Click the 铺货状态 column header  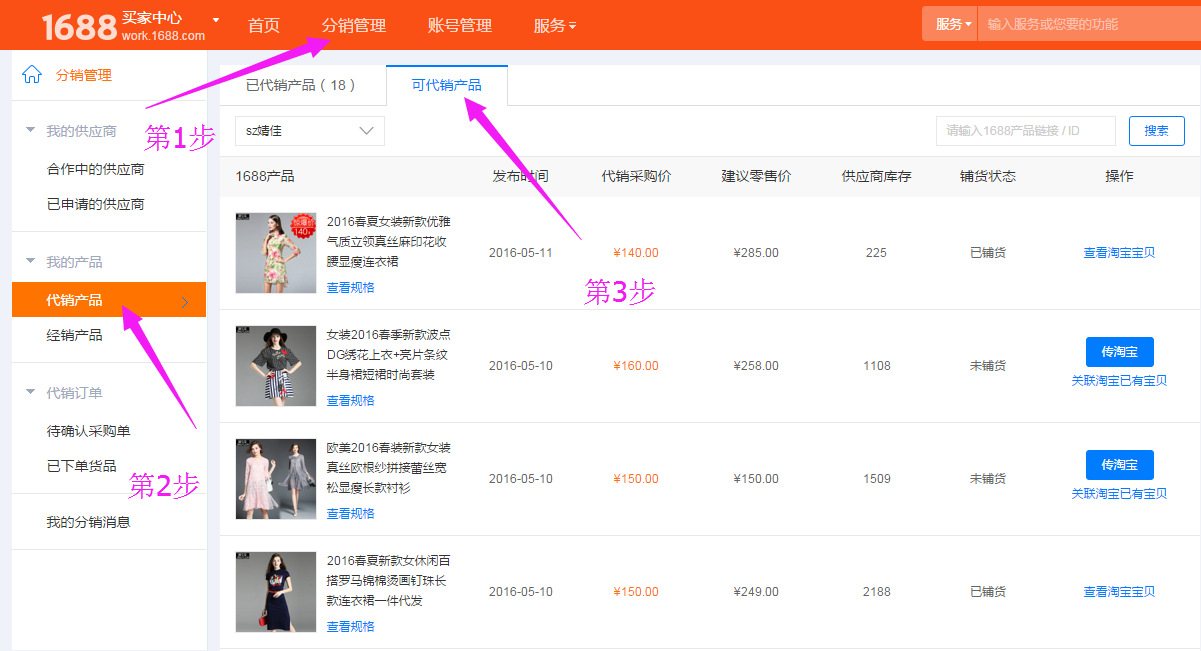988,176
